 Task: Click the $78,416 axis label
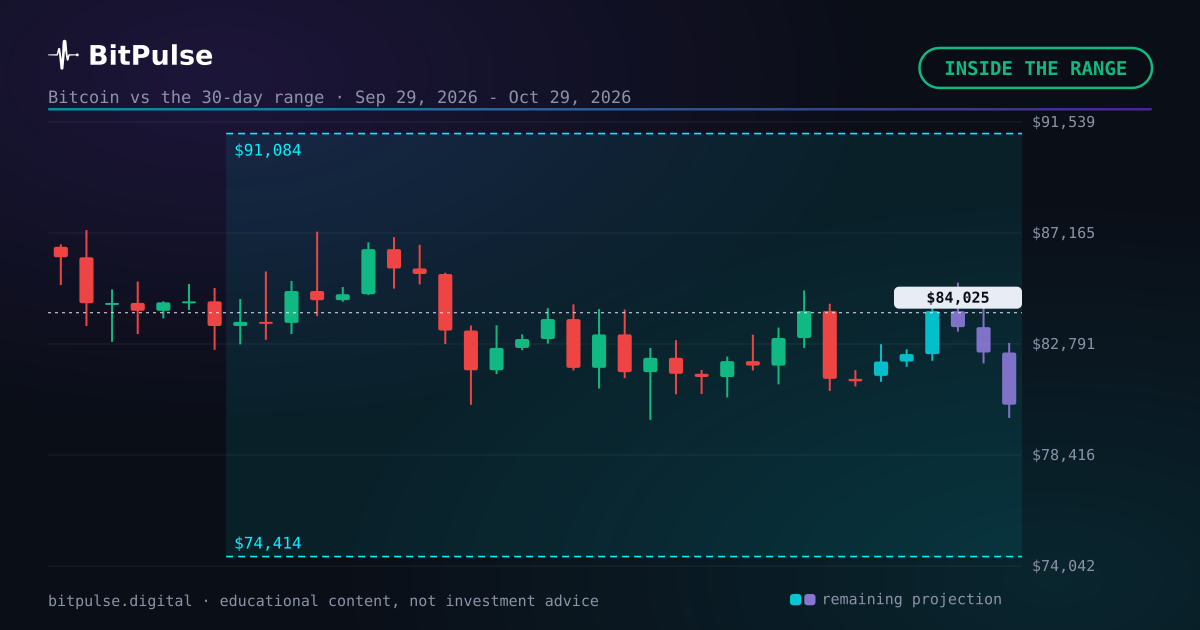[1063, 455]
